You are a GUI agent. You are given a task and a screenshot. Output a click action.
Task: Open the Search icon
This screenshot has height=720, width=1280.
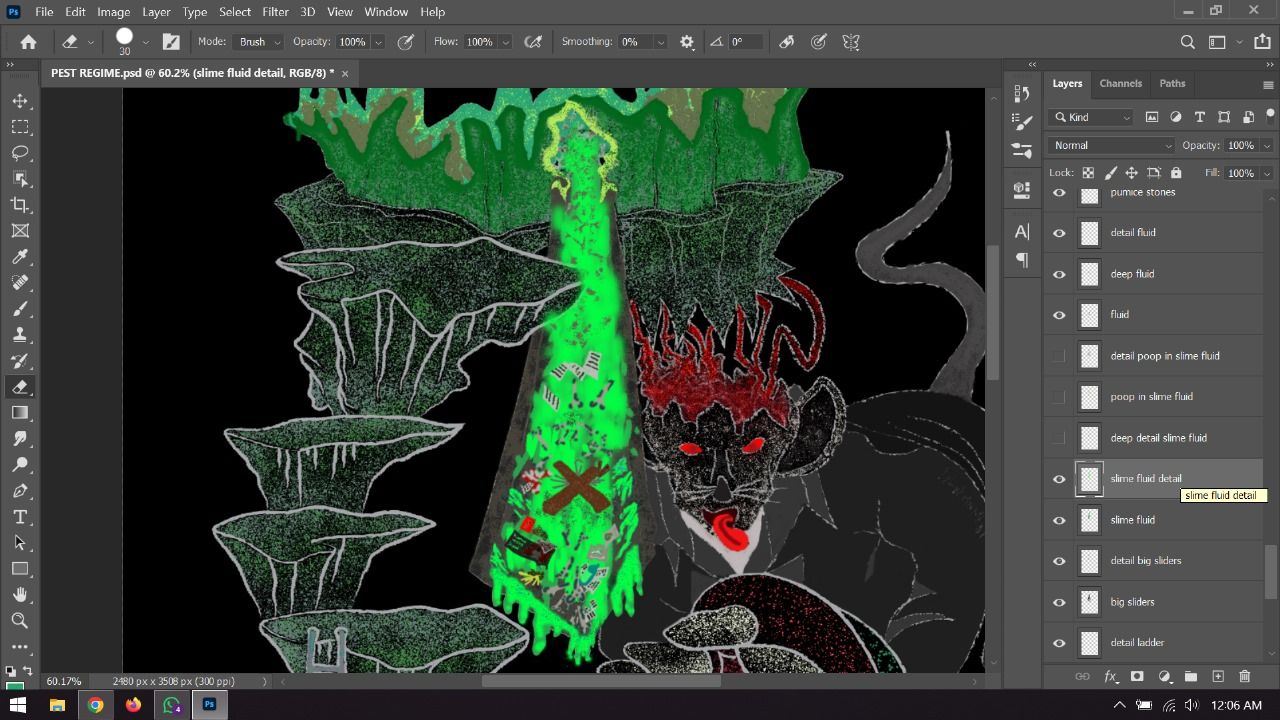point(1187,42)
